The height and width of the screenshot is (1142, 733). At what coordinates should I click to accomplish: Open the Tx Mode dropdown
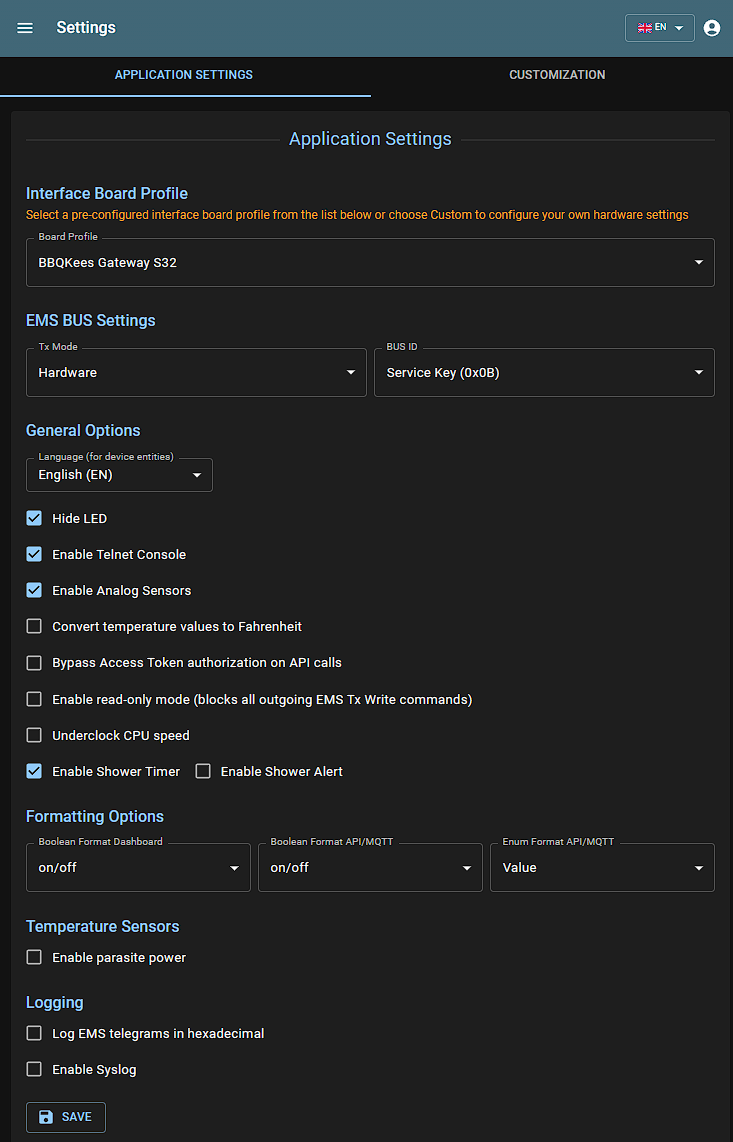pyautogui.click(x=196, y=372)
